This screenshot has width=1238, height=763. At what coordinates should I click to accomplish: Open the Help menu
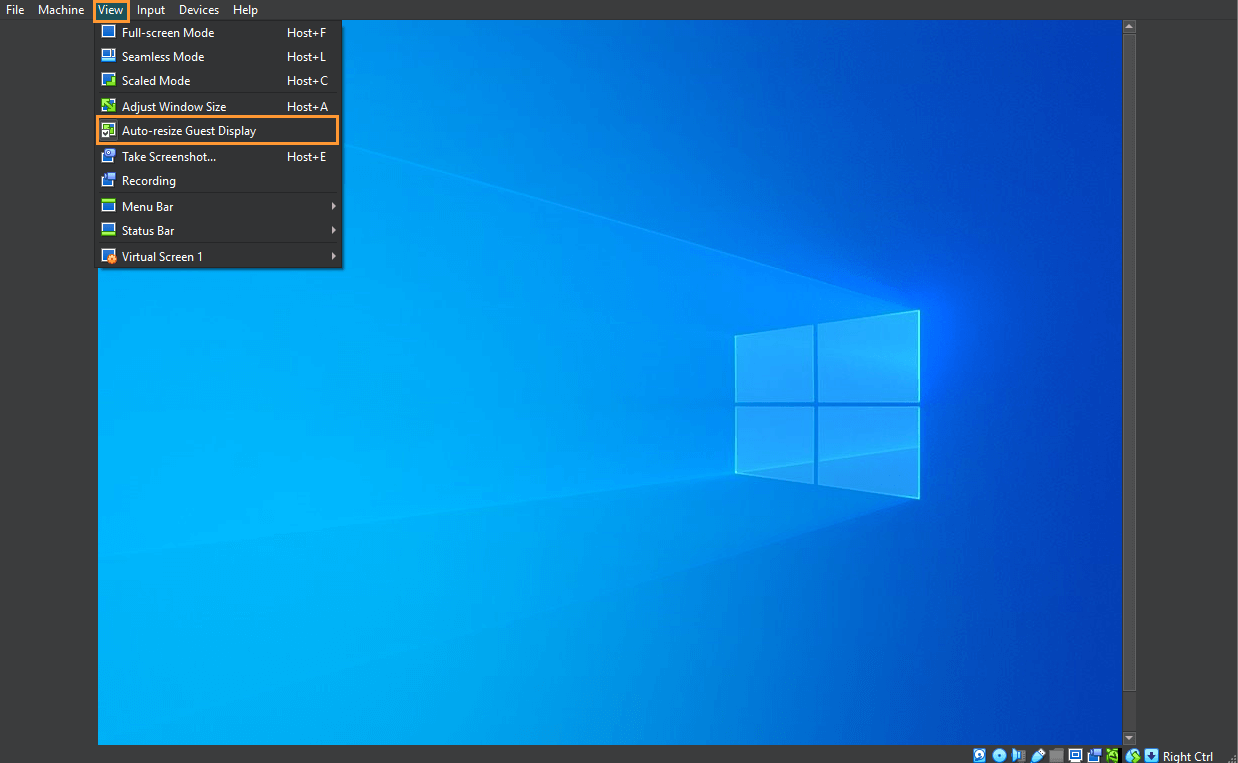pyautogui.click(x=245, y=10)
